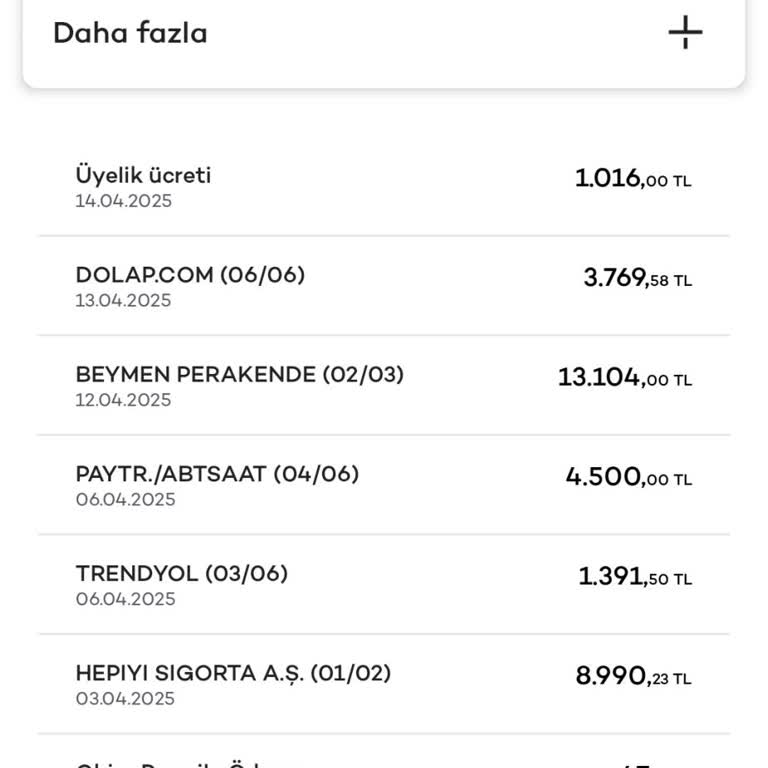Select the 1.391,50 TL amount
768x768 pixels.
pyautogui.click(x=635, y=577)
